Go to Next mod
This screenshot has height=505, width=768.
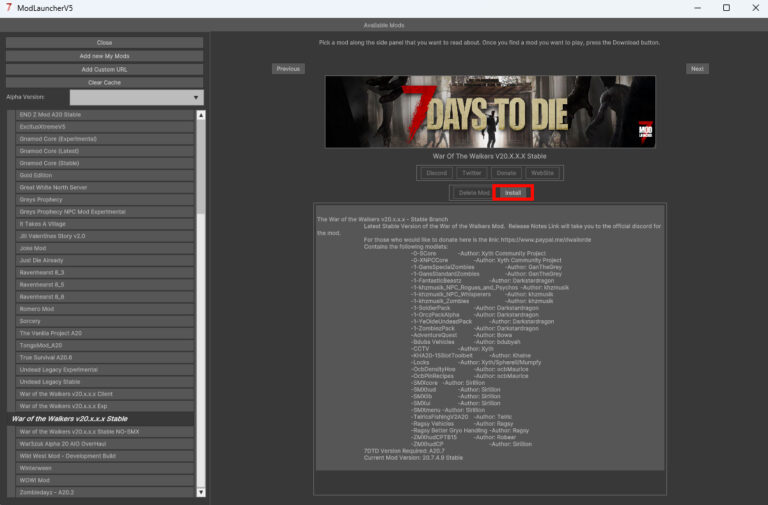click(697, 69)
